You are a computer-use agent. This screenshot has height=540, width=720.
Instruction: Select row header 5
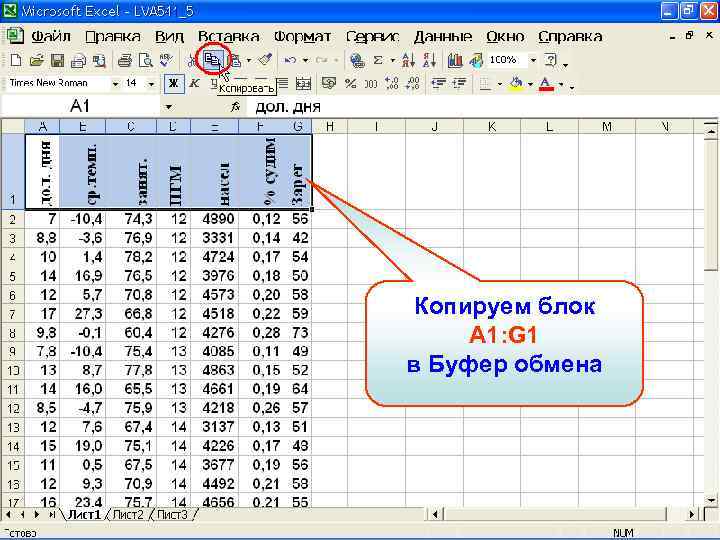12,276
